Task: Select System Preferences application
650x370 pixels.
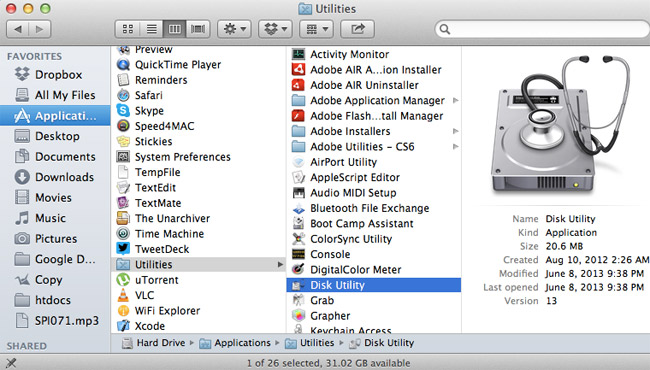Action: point(199,157)
